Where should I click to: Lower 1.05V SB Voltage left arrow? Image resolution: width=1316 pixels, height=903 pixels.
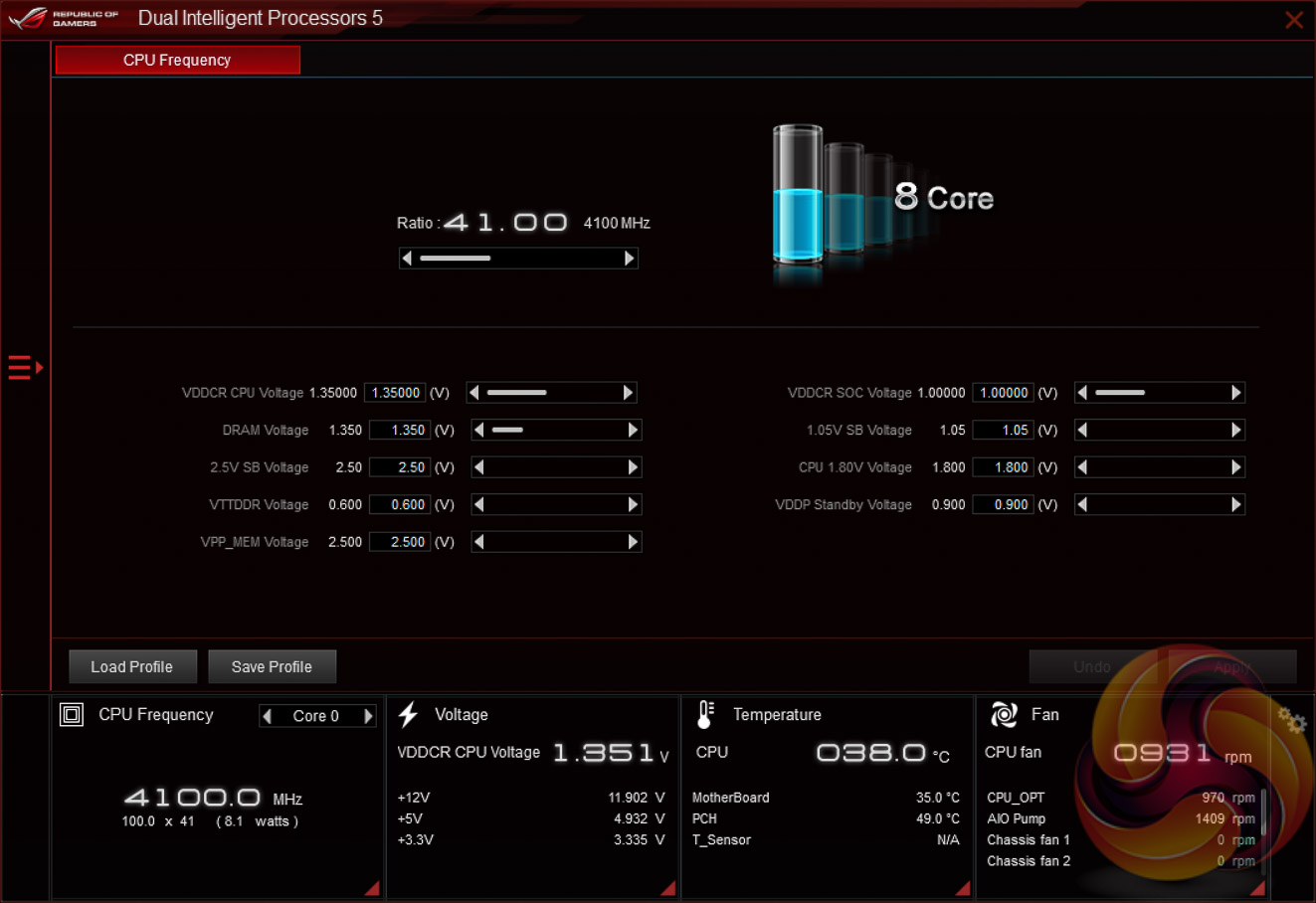tap(1082, 430)
